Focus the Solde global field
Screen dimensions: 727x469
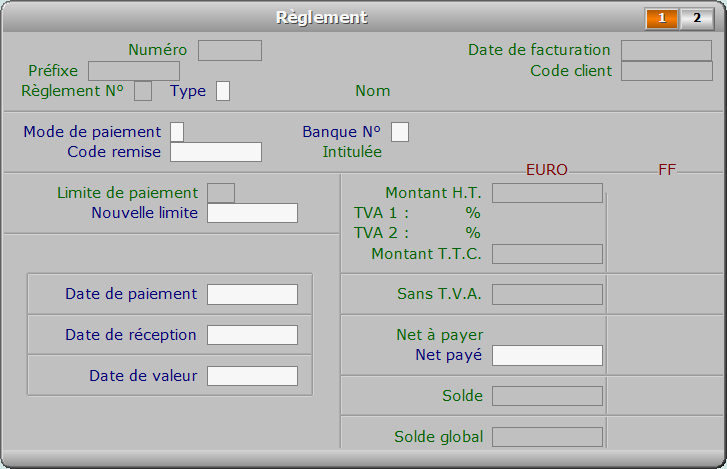point(547,437)
